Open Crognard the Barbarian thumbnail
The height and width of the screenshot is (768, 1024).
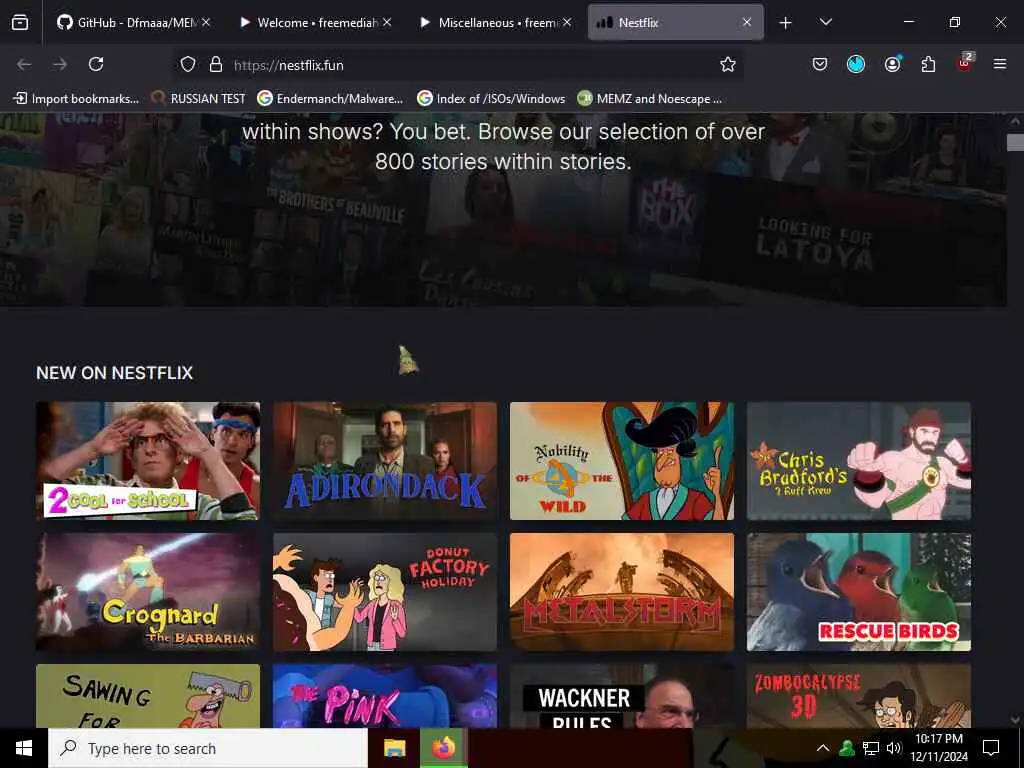coord(148,592)
